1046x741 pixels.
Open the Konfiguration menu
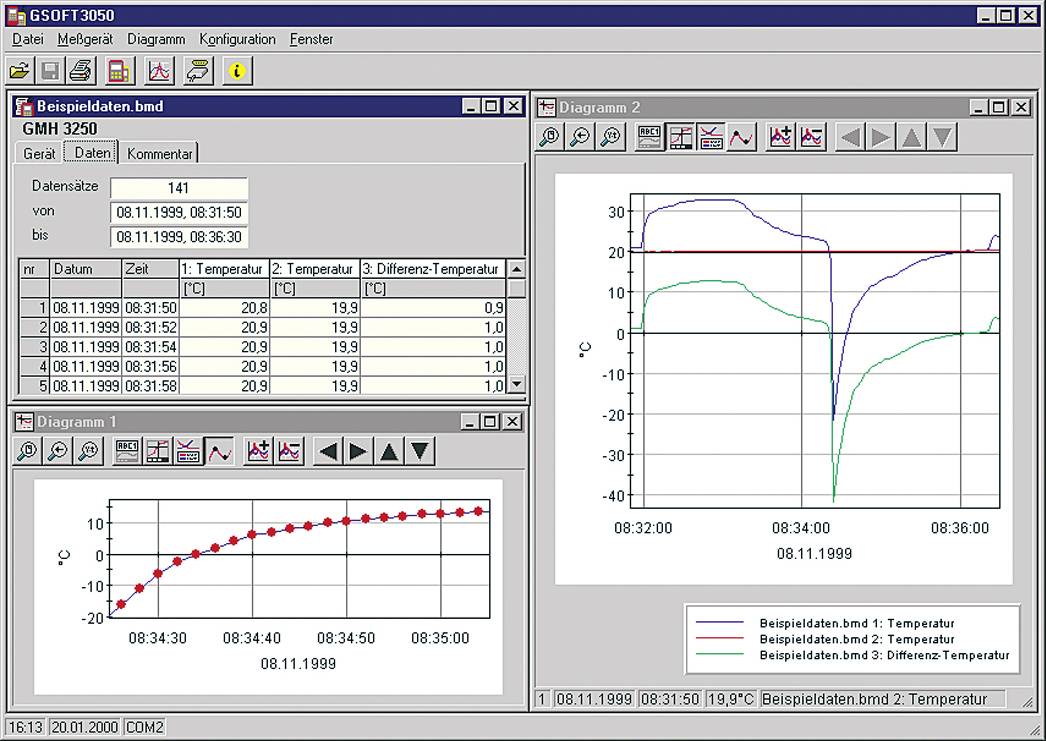(237, 39)
